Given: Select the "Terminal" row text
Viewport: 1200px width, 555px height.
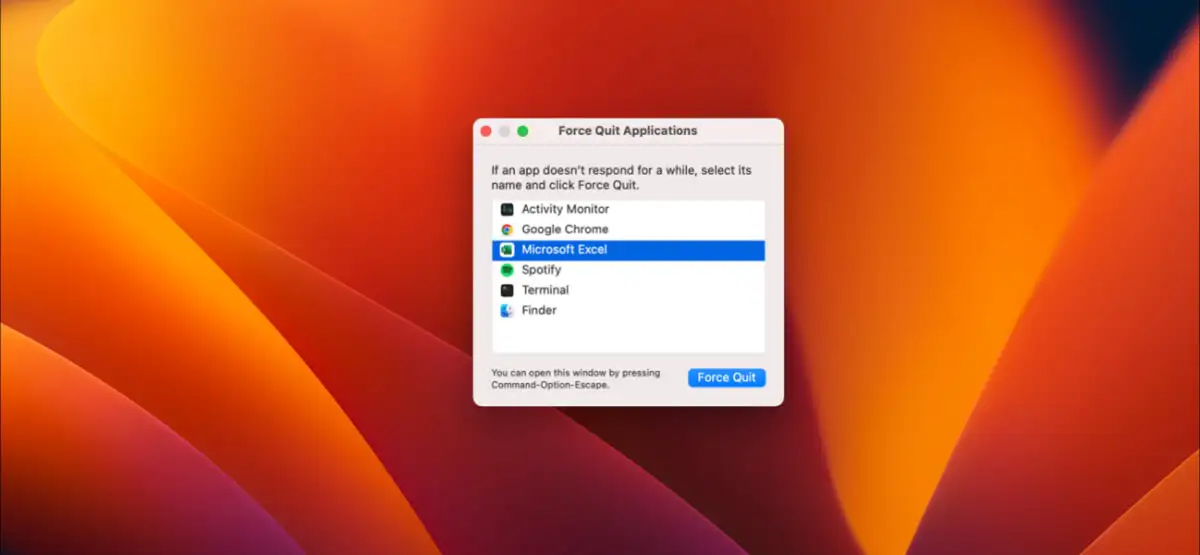Looking at the screenshot, I should click(x=545, y=290).
